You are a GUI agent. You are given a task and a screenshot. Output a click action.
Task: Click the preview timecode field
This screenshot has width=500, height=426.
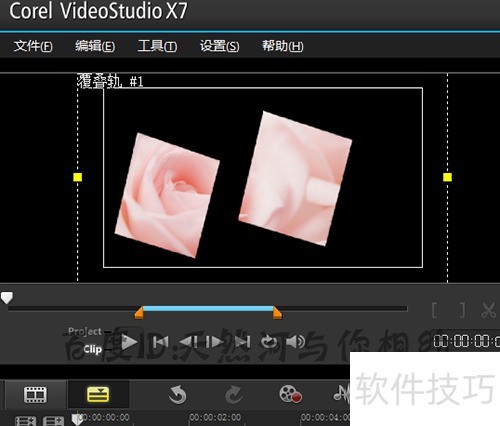tap(466, 341)
